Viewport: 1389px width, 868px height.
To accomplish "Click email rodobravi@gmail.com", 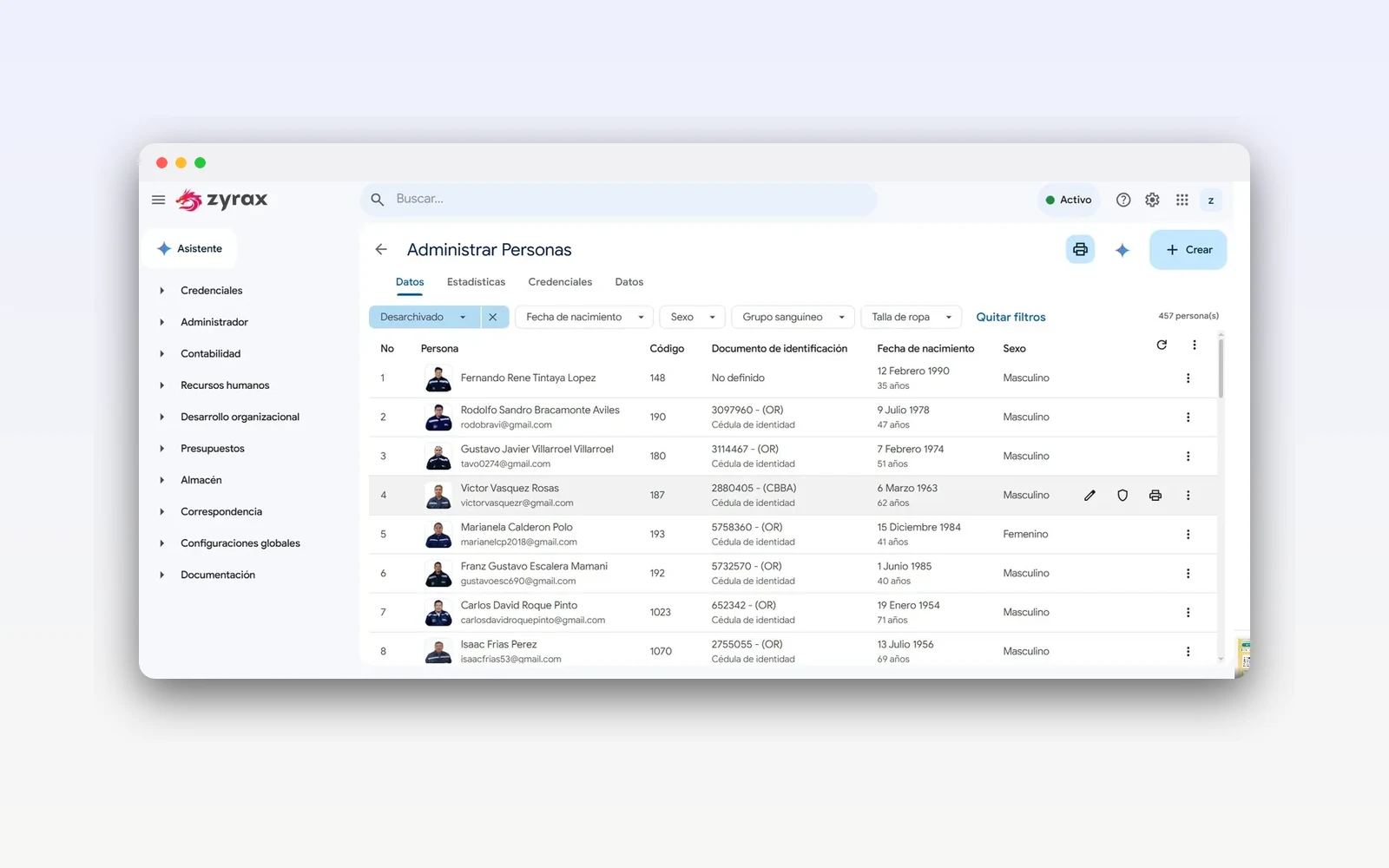I will [x=506, y=425].
